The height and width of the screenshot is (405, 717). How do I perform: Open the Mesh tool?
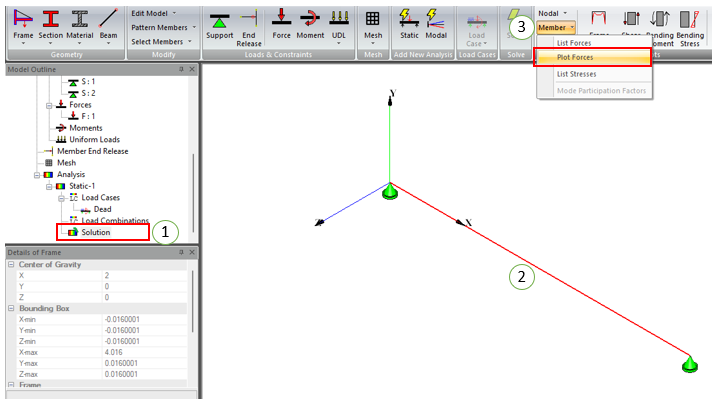tap(373, 24)
